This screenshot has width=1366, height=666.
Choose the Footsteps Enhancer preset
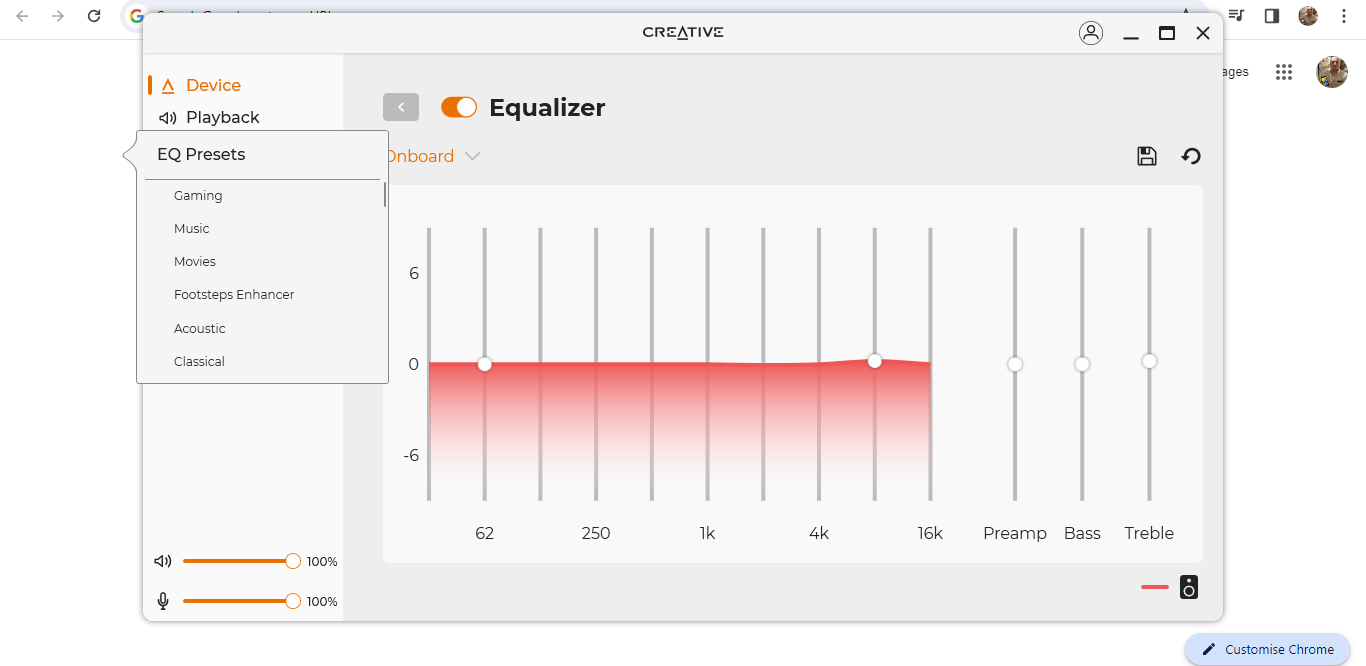click(234, 295)
